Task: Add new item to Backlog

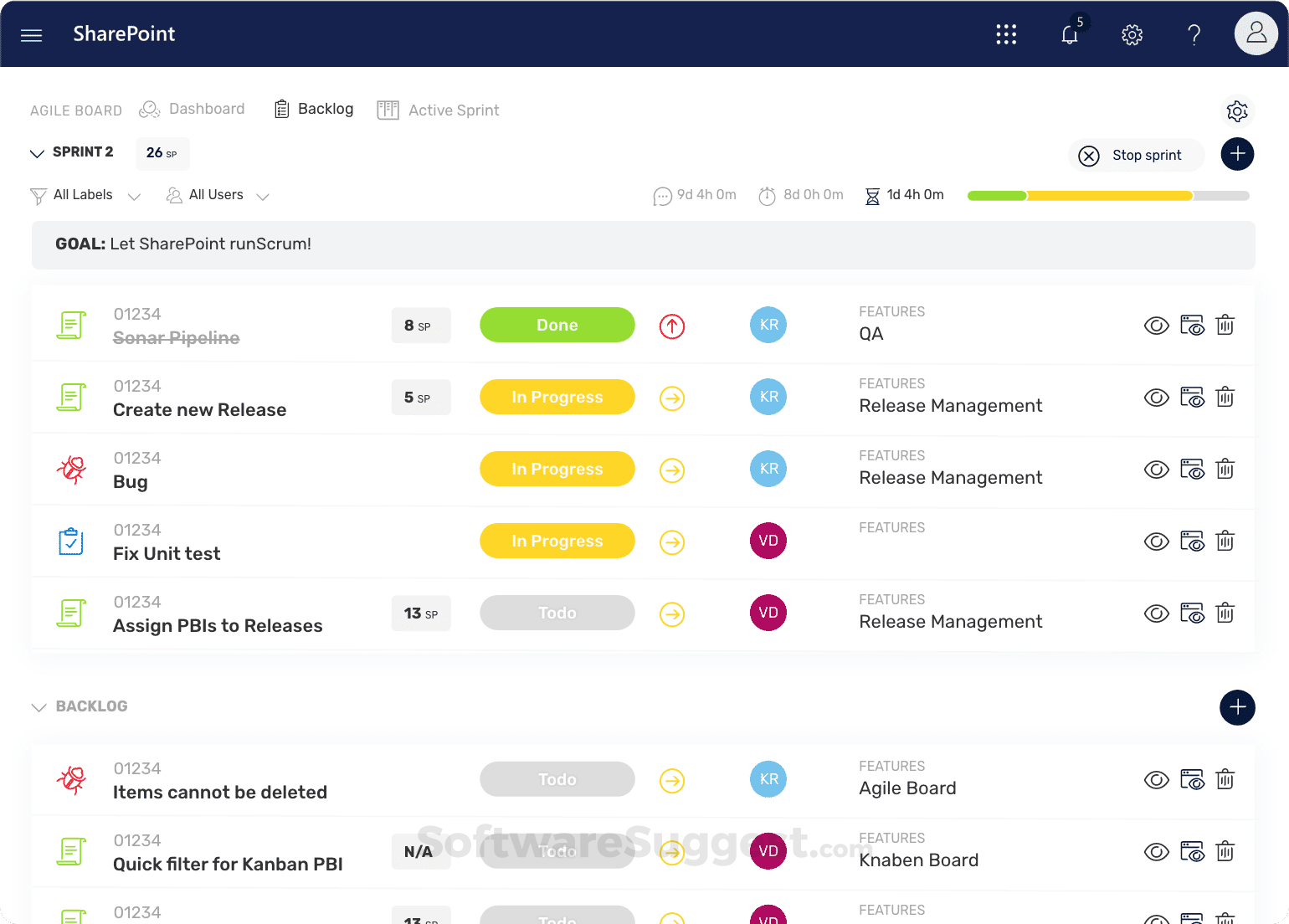Action: point(1237,708)
